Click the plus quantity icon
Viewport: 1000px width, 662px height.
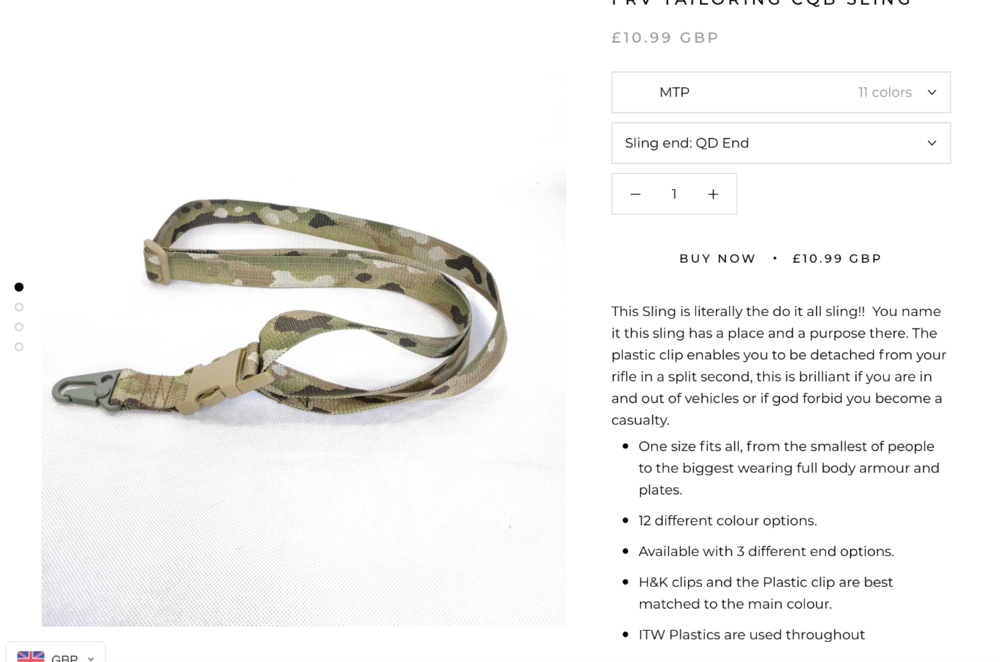click(x=713, y=194)
